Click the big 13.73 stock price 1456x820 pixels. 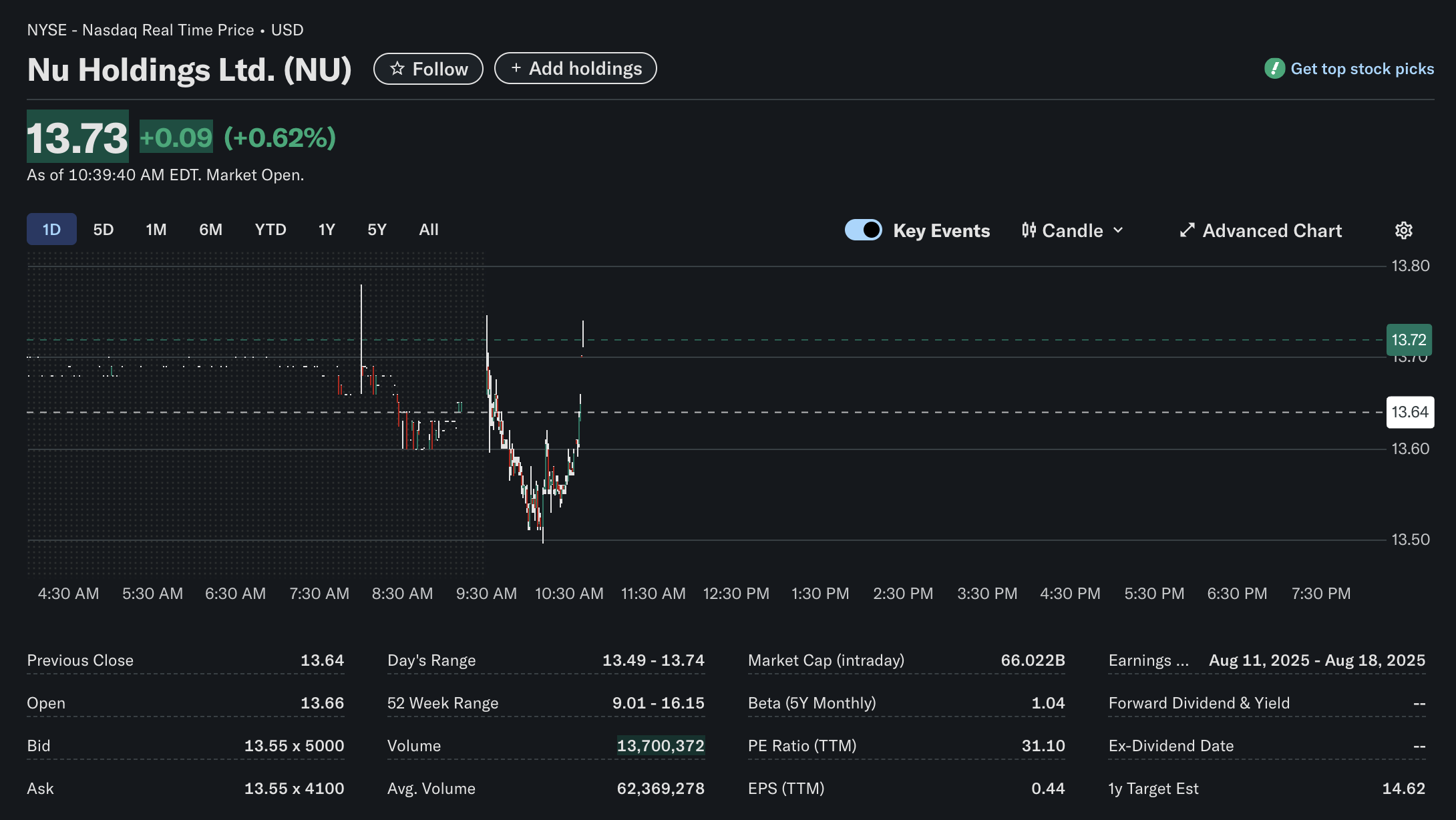coord(77,137)
